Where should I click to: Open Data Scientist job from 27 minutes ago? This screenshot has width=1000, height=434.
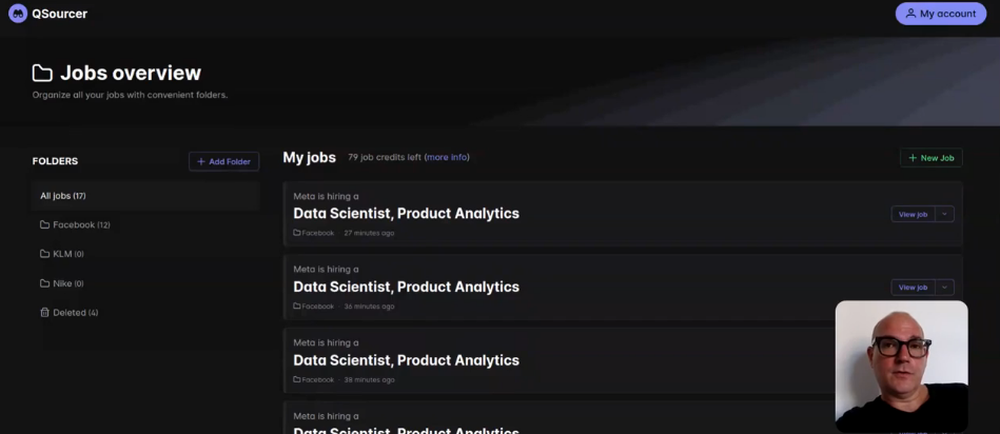(x=406, y=213)
